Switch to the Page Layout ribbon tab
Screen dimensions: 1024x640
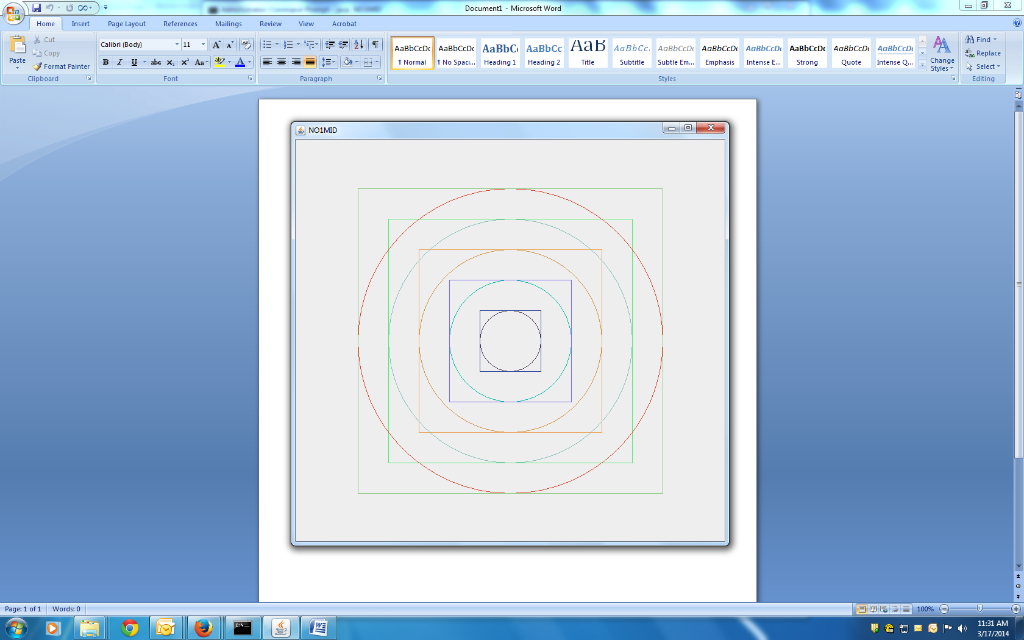(x=126, y=23)
